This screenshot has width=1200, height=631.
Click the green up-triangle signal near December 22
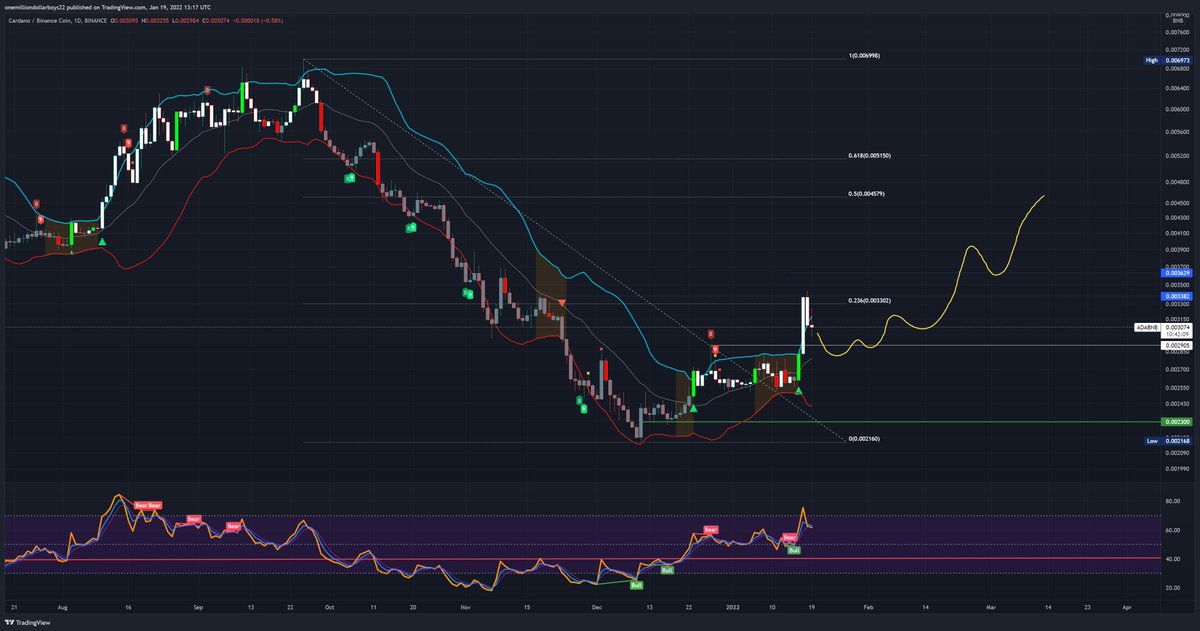pos(691,409)
